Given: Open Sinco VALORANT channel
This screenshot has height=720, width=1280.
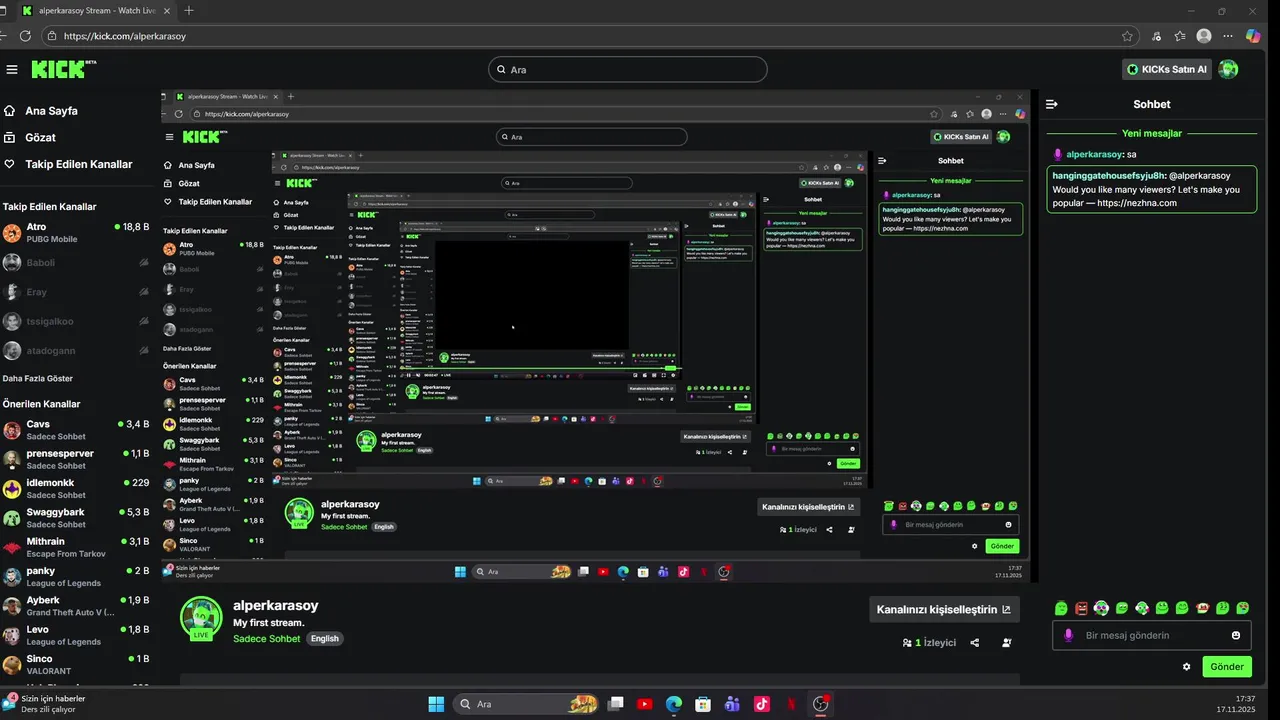Looking at the screenshot, I should [76, 665].
